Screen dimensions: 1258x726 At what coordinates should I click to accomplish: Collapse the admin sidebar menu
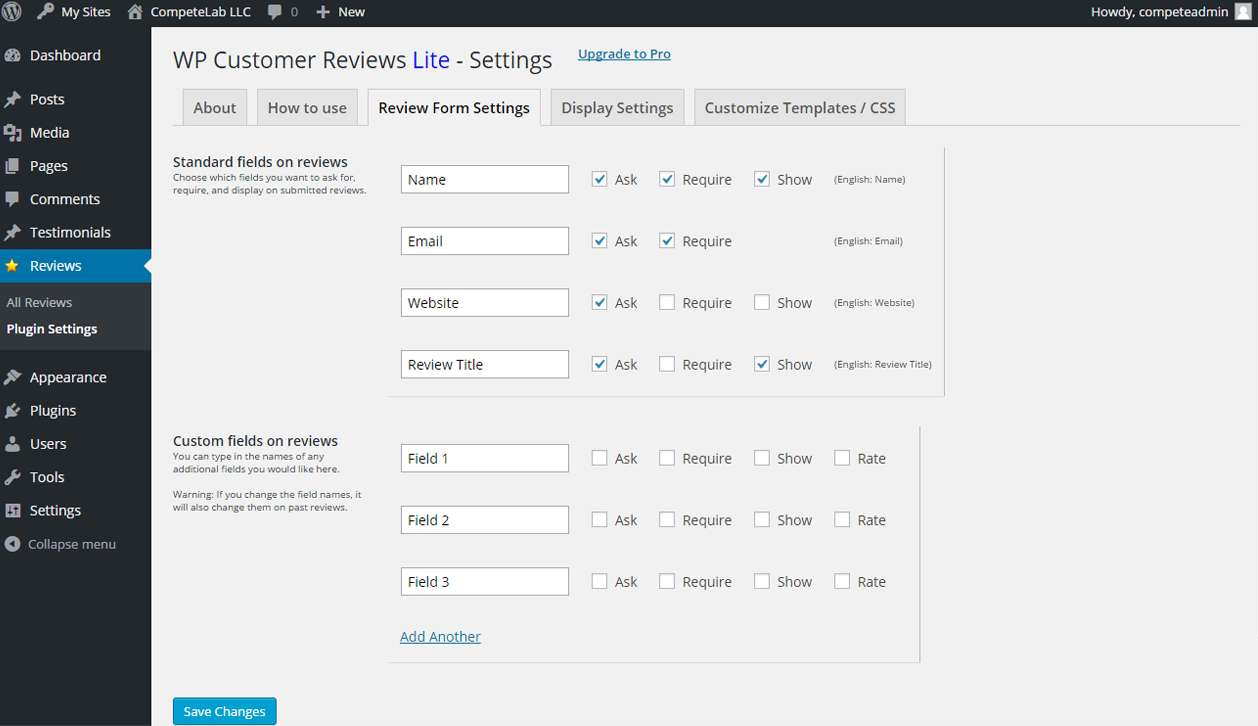point(62,544)
